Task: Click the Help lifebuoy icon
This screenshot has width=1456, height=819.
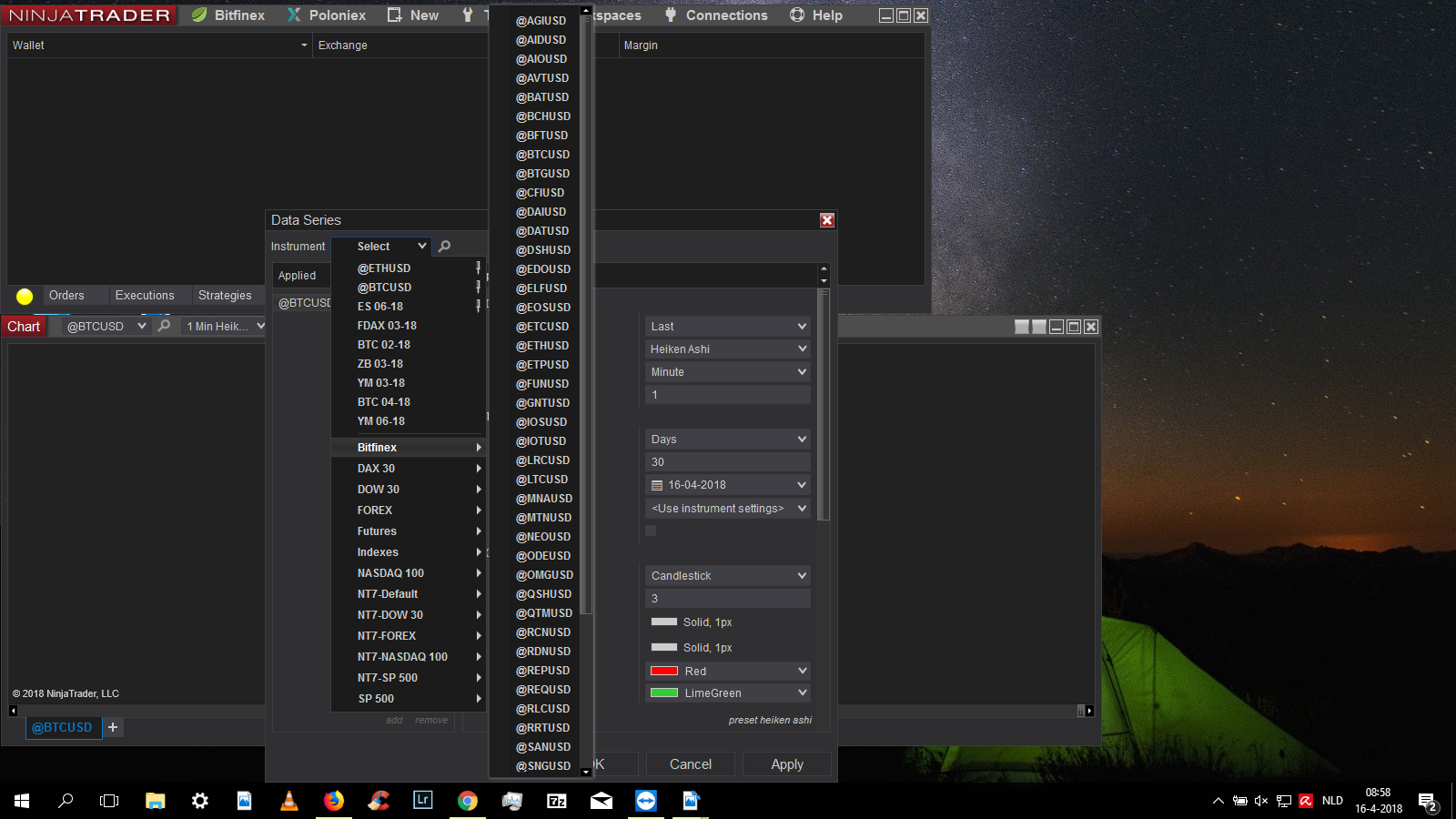Action: (x=797, y=15)
